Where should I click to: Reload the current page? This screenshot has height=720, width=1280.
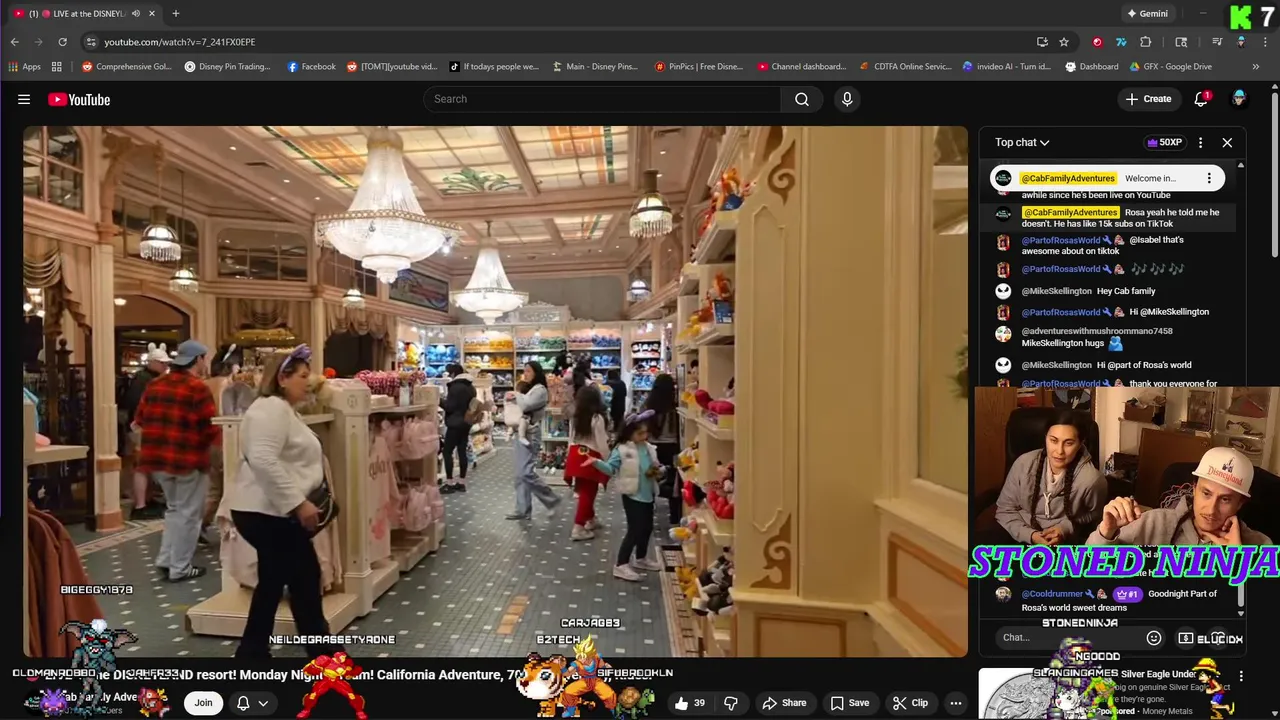62,42
